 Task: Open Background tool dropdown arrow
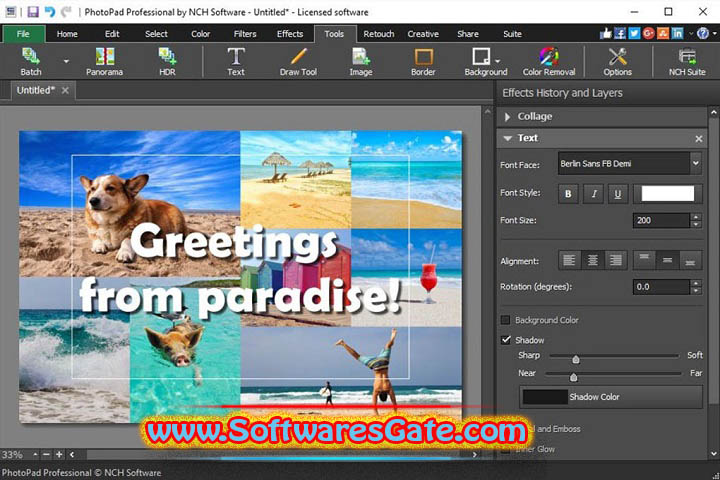click(497, 61)
